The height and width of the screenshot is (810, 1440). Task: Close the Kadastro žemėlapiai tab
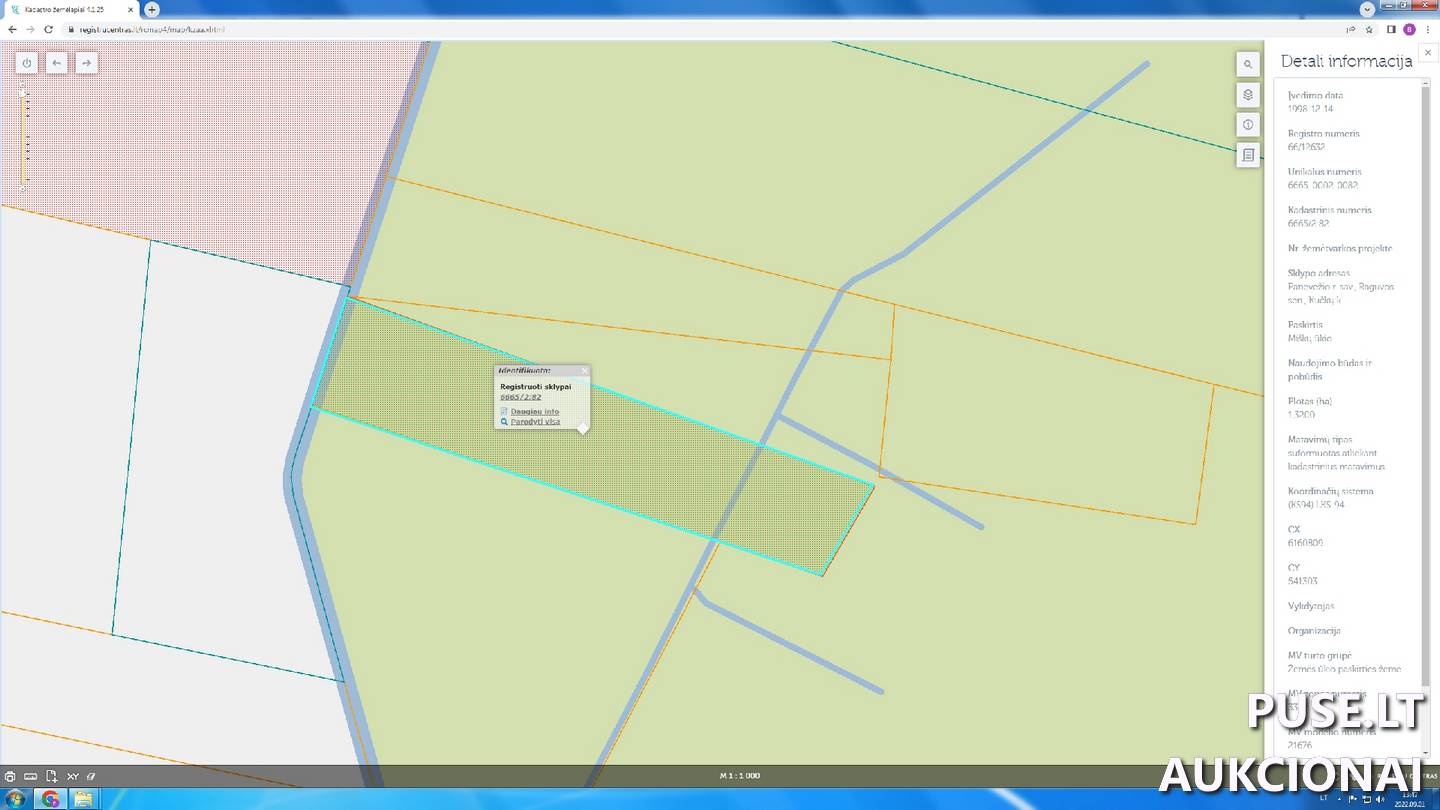pyautogui.click(x=131, y=9)
